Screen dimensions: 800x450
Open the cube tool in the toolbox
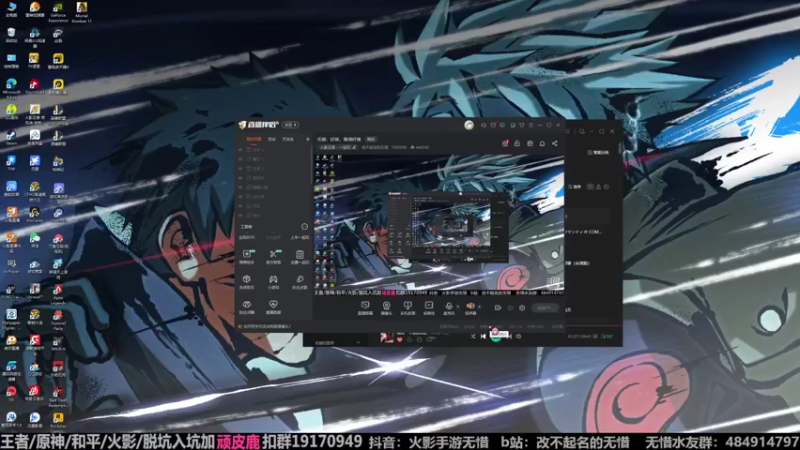click(x=246, y=279)
